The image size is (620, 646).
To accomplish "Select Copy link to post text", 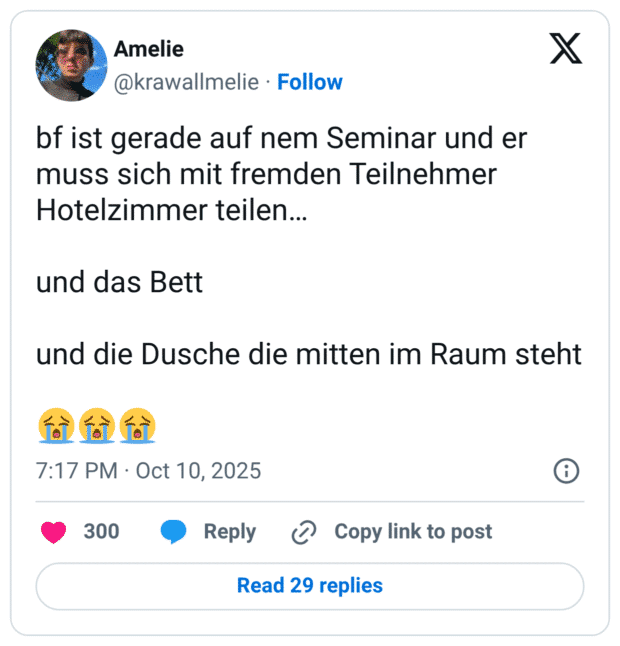I will [x=413, y=532].
